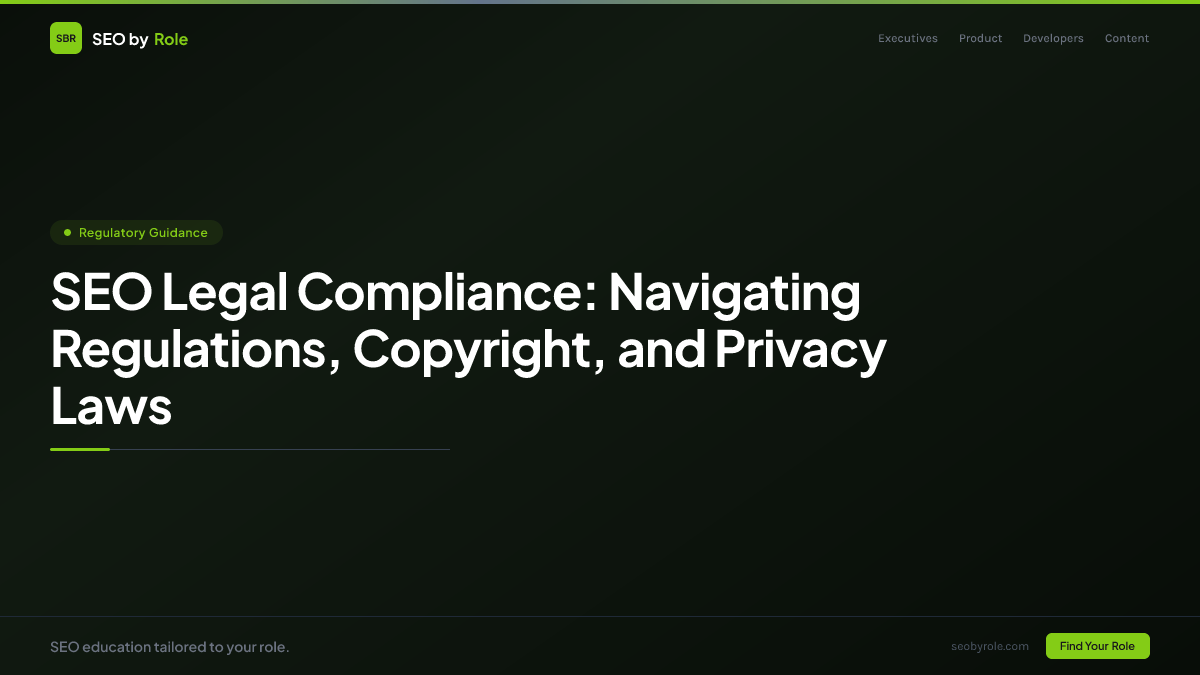1200x675 pixels.
Task: Click the thin gradient strip at page top
Action: pos(600,2)
